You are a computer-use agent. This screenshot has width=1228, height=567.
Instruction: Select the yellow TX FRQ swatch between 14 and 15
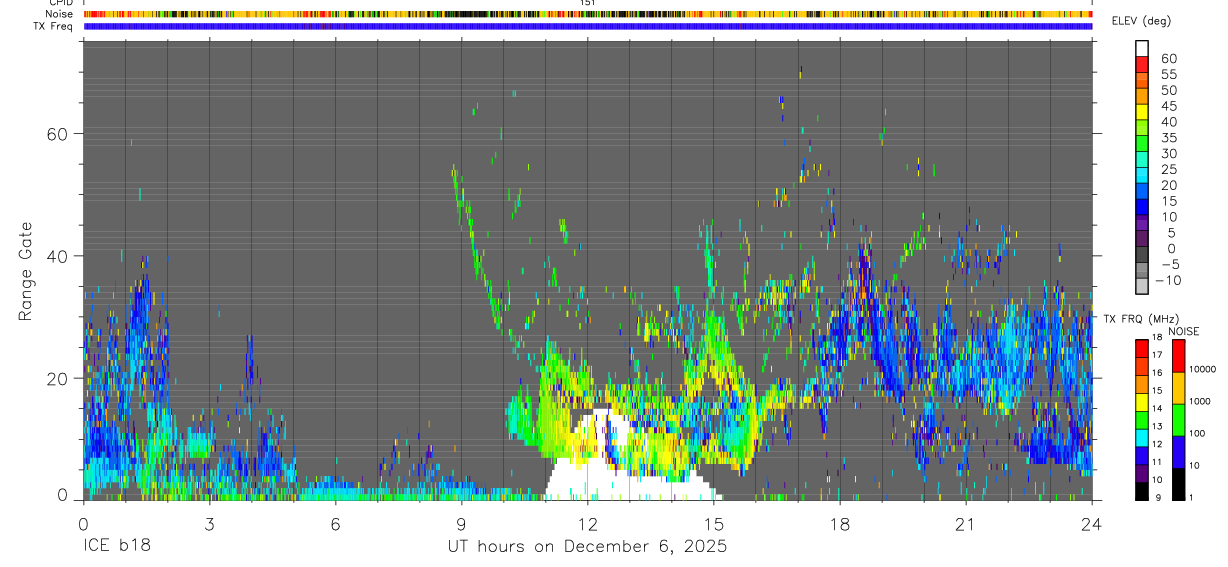[1142, 402]
